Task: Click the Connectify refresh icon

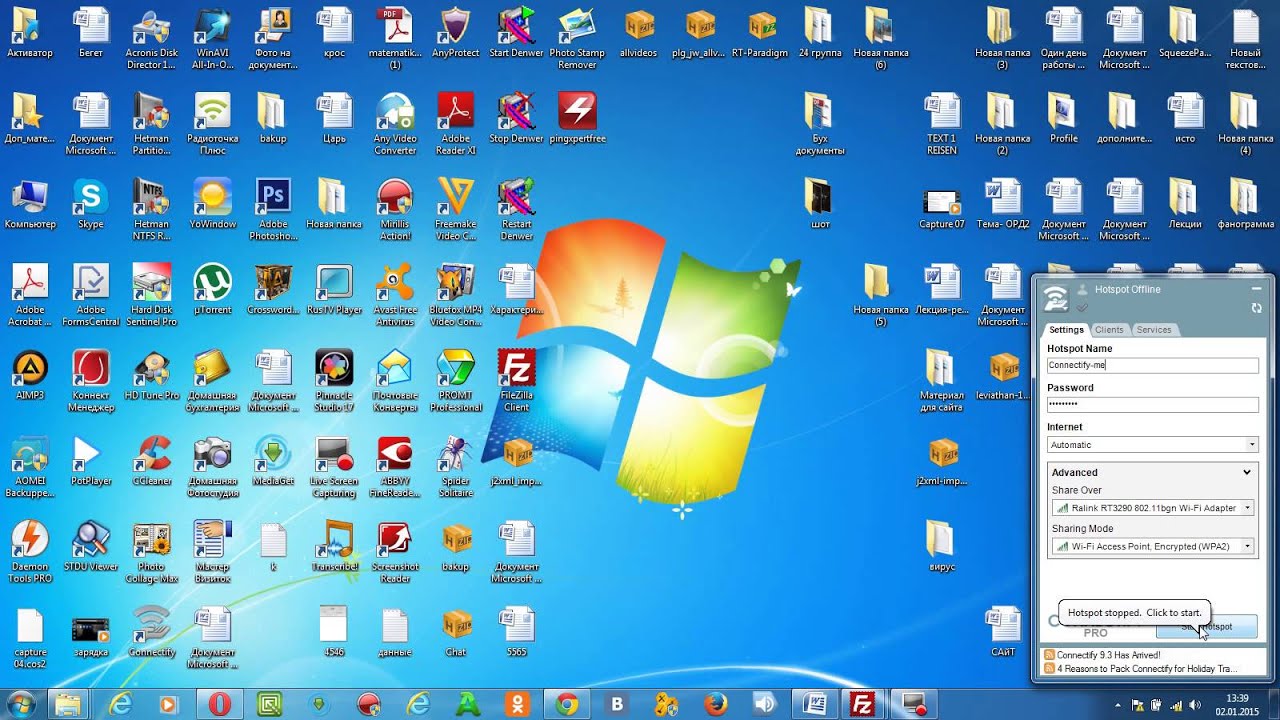Action: 1256,308
